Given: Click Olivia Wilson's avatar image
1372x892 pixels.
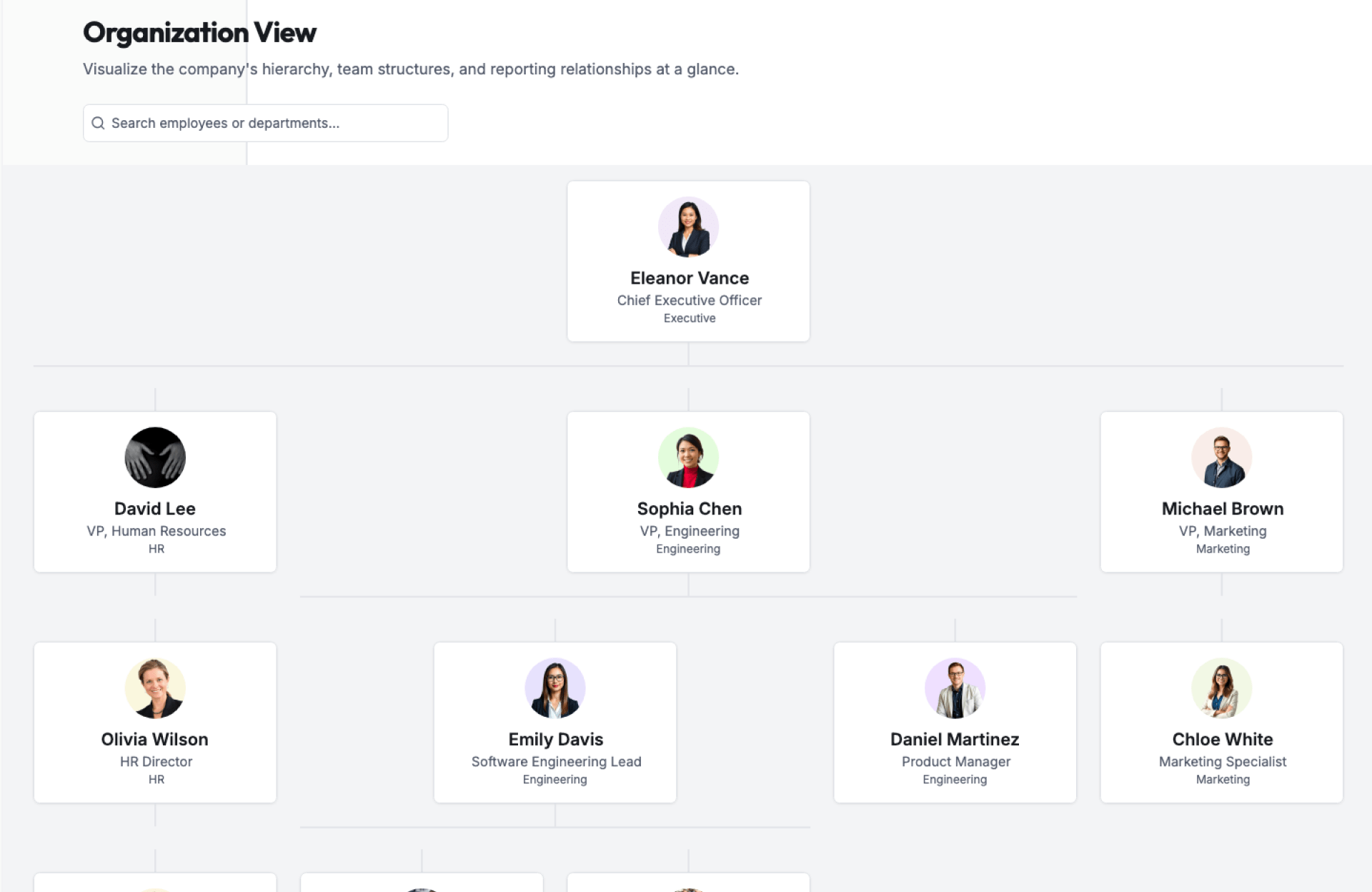Looking at the screenshot, I should coord(155,688).
